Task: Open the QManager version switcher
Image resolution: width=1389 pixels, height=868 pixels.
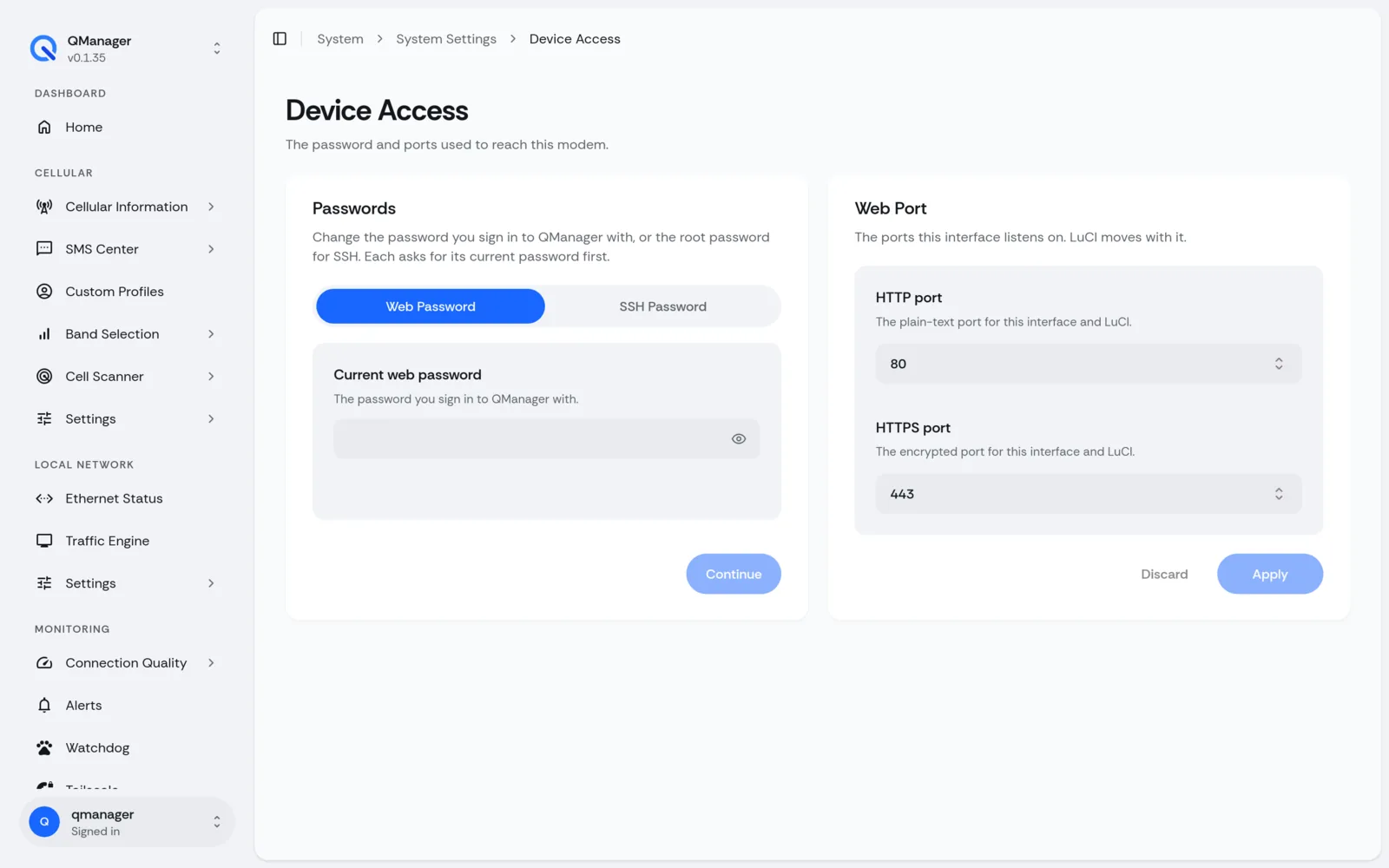Action: pos(217,49)
